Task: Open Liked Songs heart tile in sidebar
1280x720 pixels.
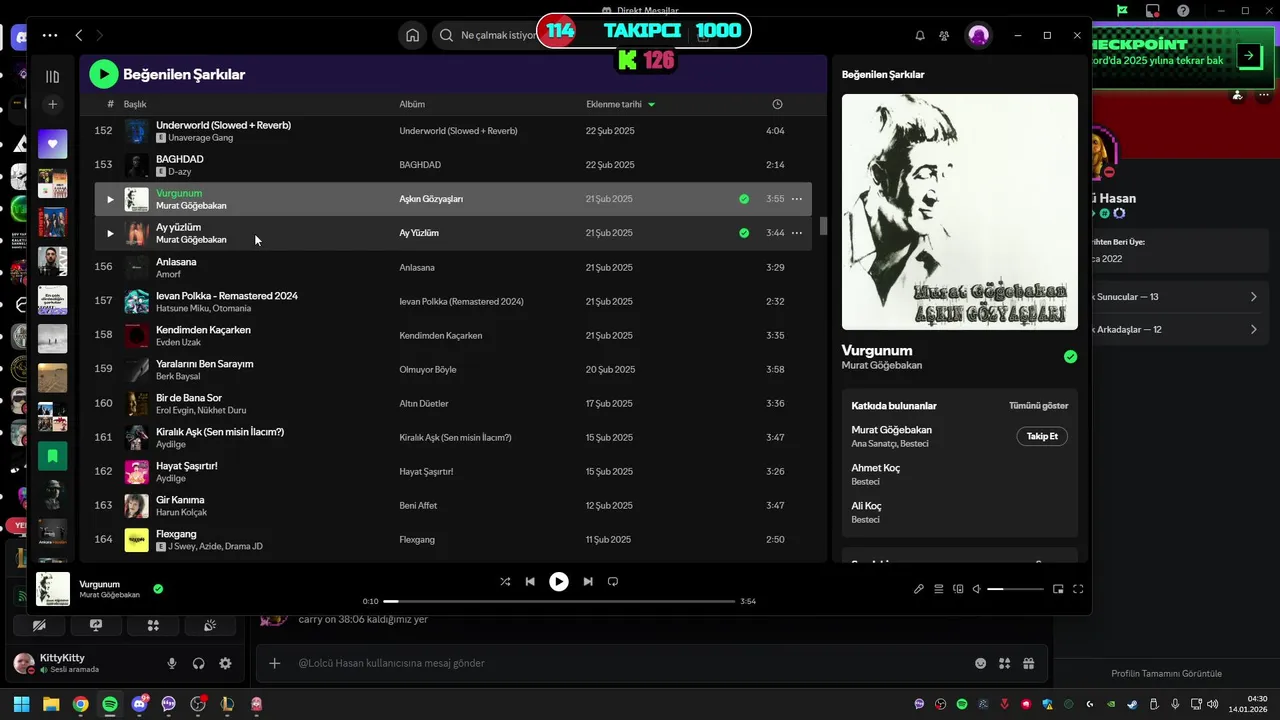Action: pos(53,144)
